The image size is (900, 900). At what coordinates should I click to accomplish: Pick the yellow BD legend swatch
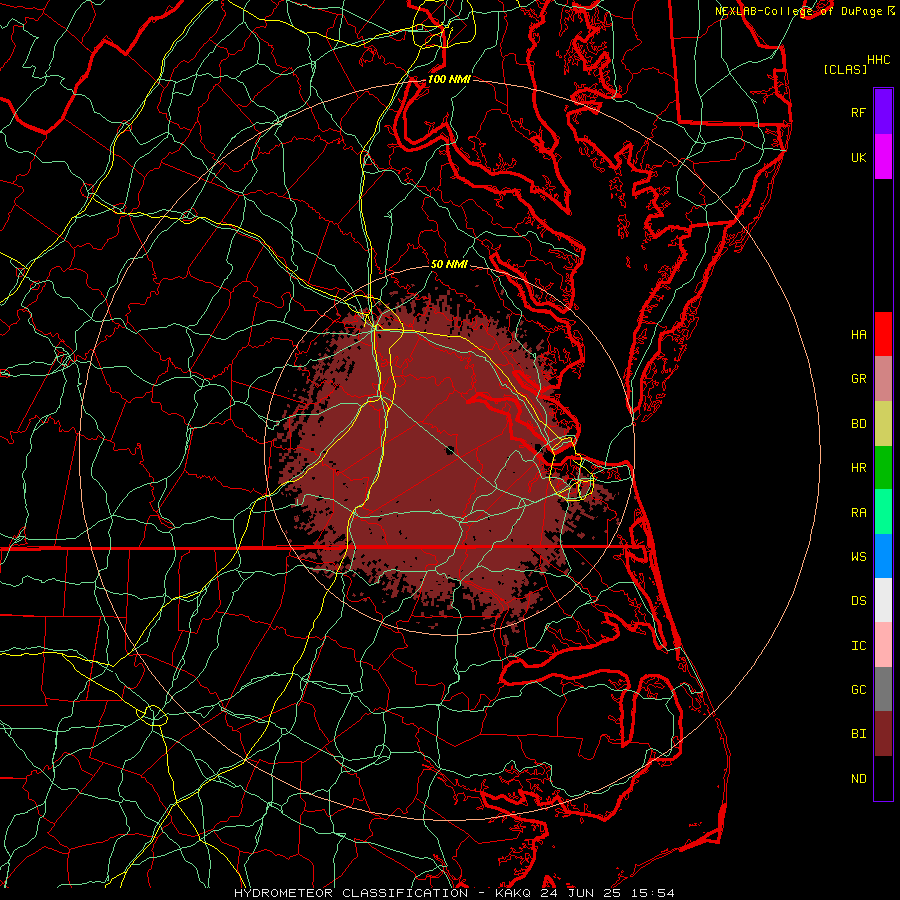point(883,424)
